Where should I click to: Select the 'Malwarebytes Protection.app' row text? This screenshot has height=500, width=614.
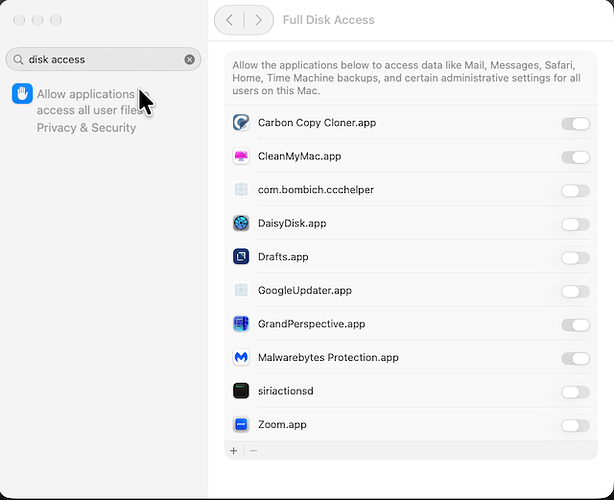[x=328, y=357]
